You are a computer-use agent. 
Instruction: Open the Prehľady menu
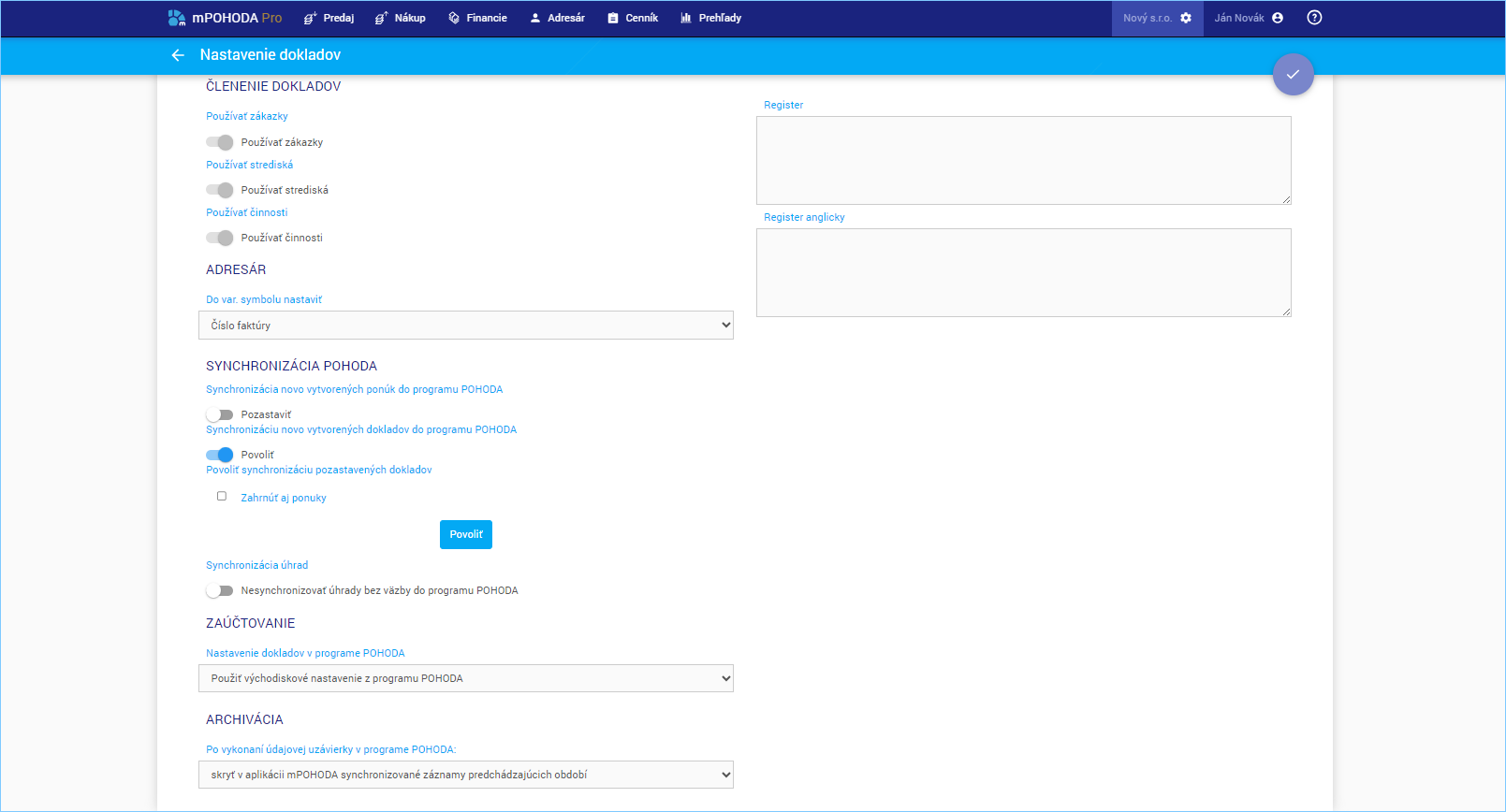(x=711, y=18)
